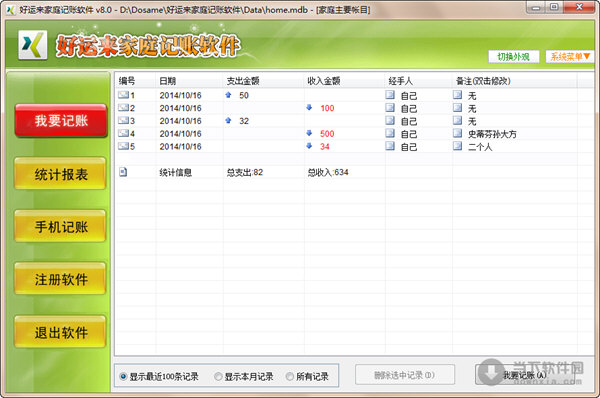
Task: Select the date 2014/10/16 in row 1
Action: pos(180,95)
